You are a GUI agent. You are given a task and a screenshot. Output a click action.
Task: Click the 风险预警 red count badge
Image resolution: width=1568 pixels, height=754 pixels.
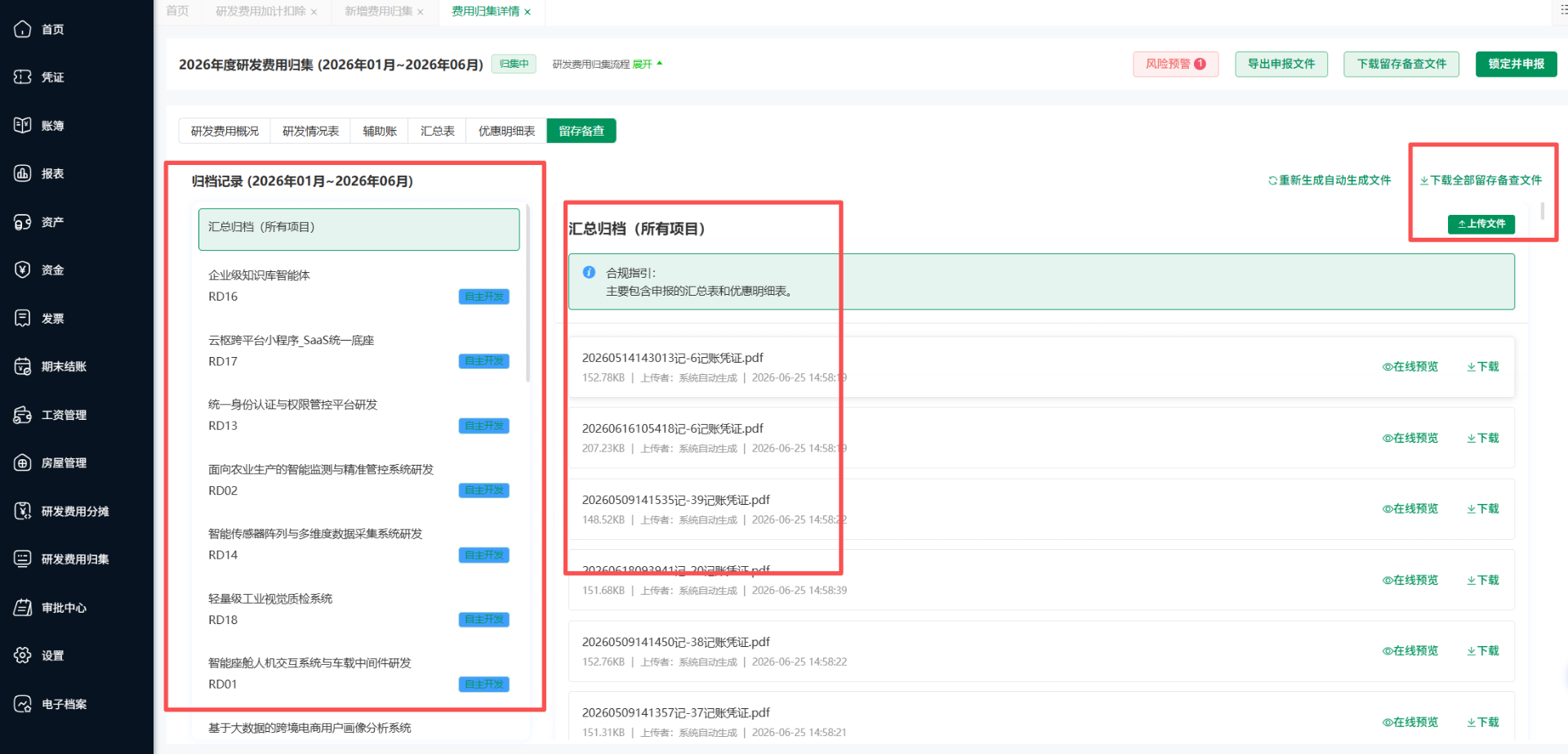tap(1200, 64)
